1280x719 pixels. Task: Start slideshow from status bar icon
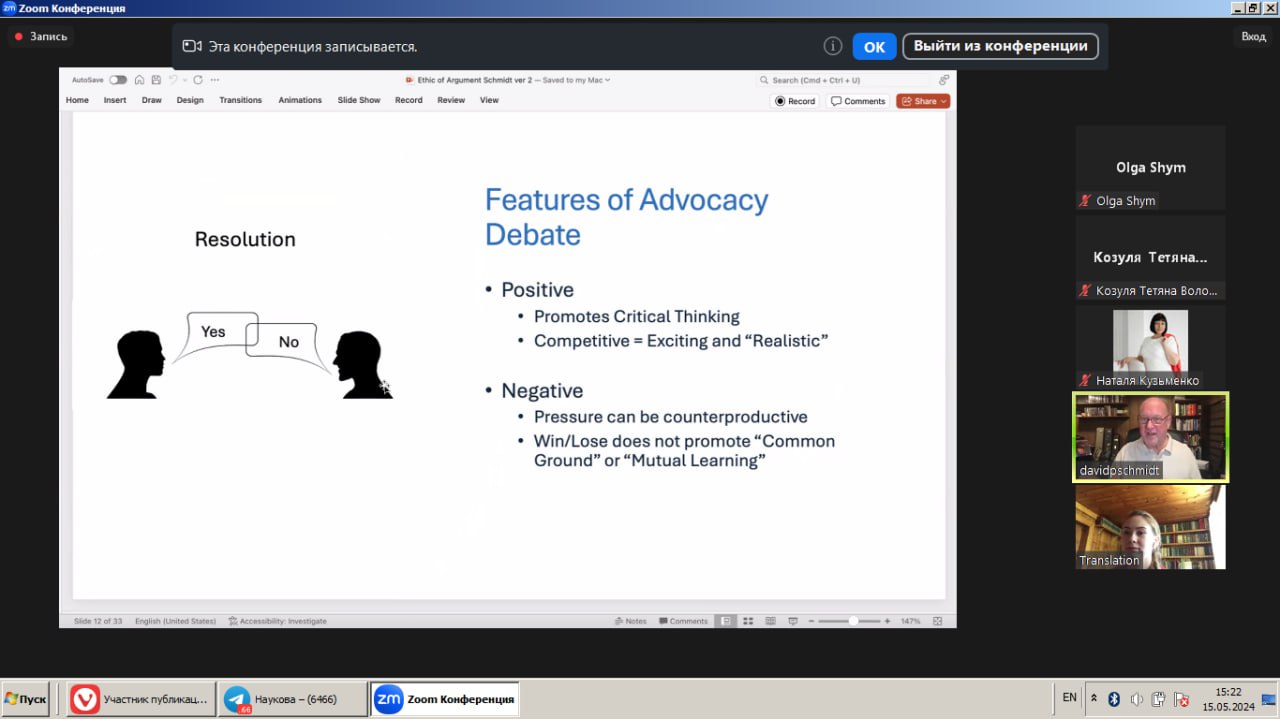point(793,621)
